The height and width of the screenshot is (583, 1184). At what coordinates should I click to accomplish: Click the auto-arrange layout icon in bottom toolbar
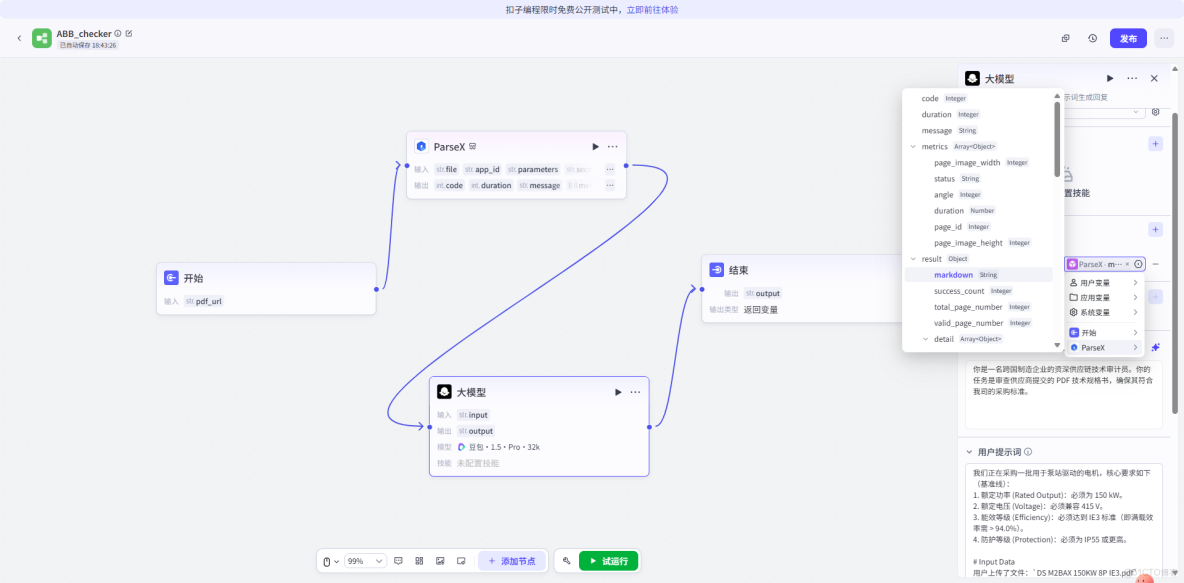420,561
